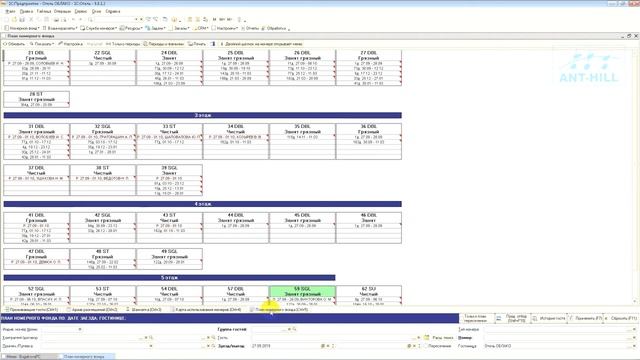This screenshot has height=360, width=640.
Task: Expand the Настройки toolbar menu
Action: click(x=225, y=28)
